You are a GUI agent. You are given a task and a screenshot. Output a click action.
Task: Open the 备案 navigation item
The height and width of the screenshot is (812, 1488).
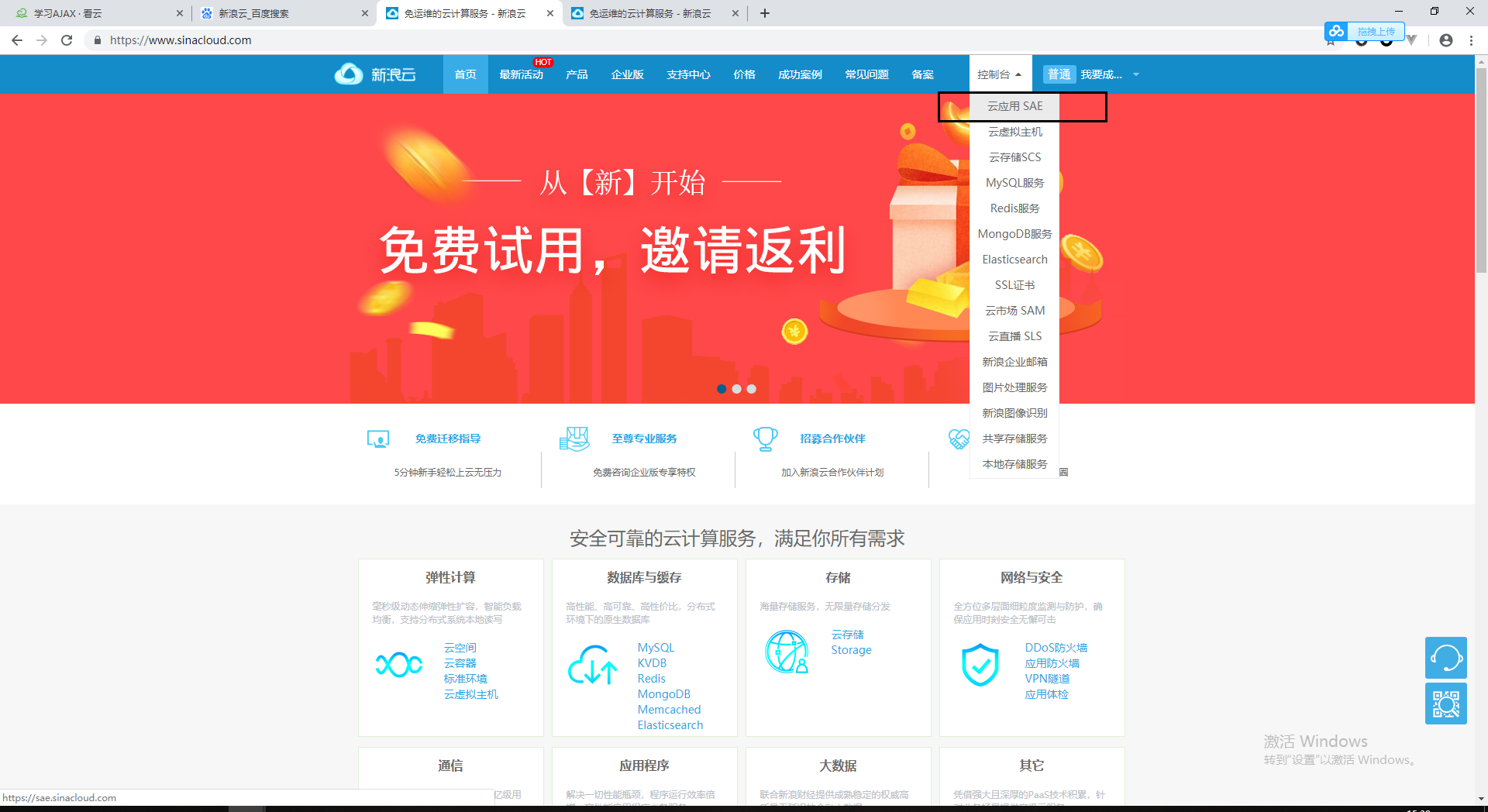click(x=922, y=74)
